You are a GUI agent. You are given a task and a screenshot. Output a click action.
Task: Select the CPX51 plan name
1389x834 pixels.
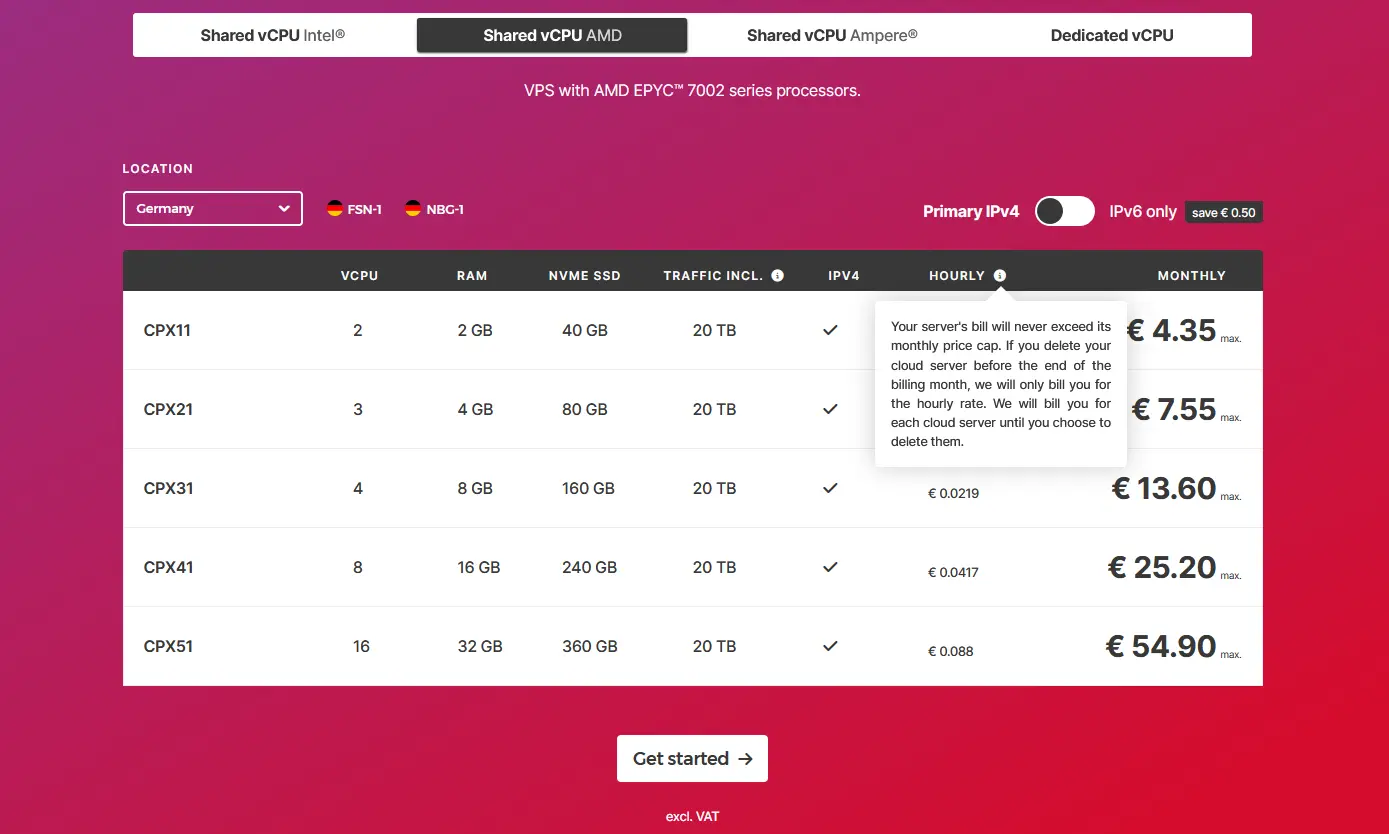coord(168,646)
